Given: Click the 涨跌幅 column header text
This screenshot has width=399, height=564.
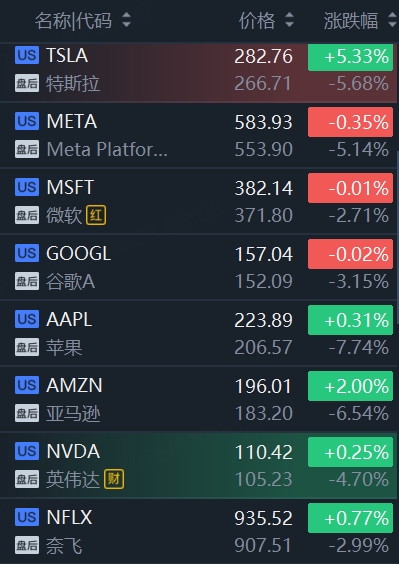Looking at the screenshot, I should (351, 21).
